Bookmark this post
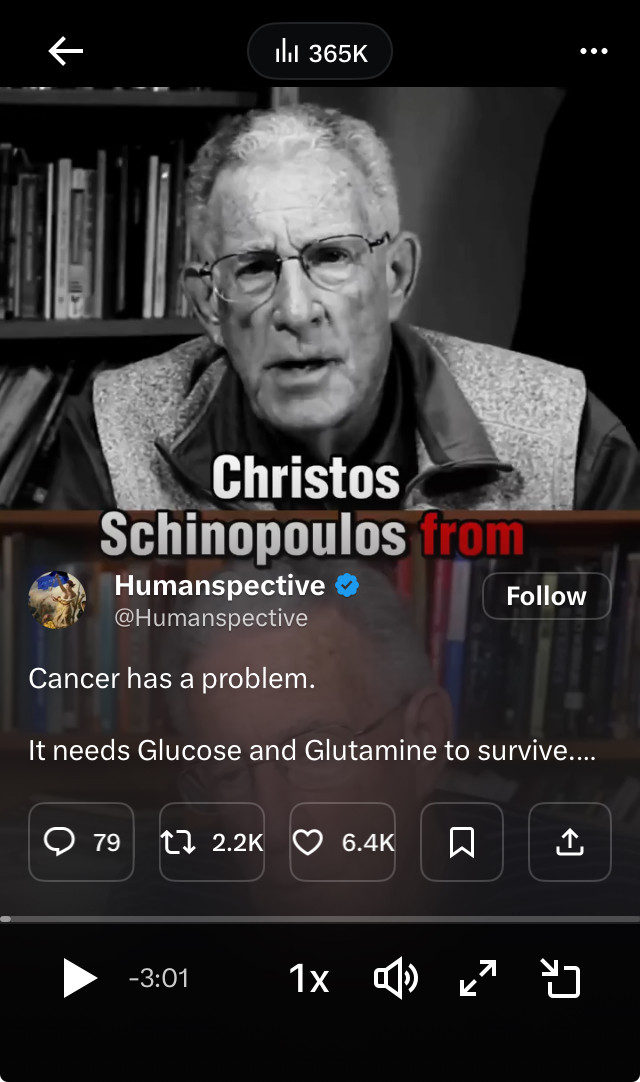The width and height of the screenshot is (640, 1082). (462, 842)
